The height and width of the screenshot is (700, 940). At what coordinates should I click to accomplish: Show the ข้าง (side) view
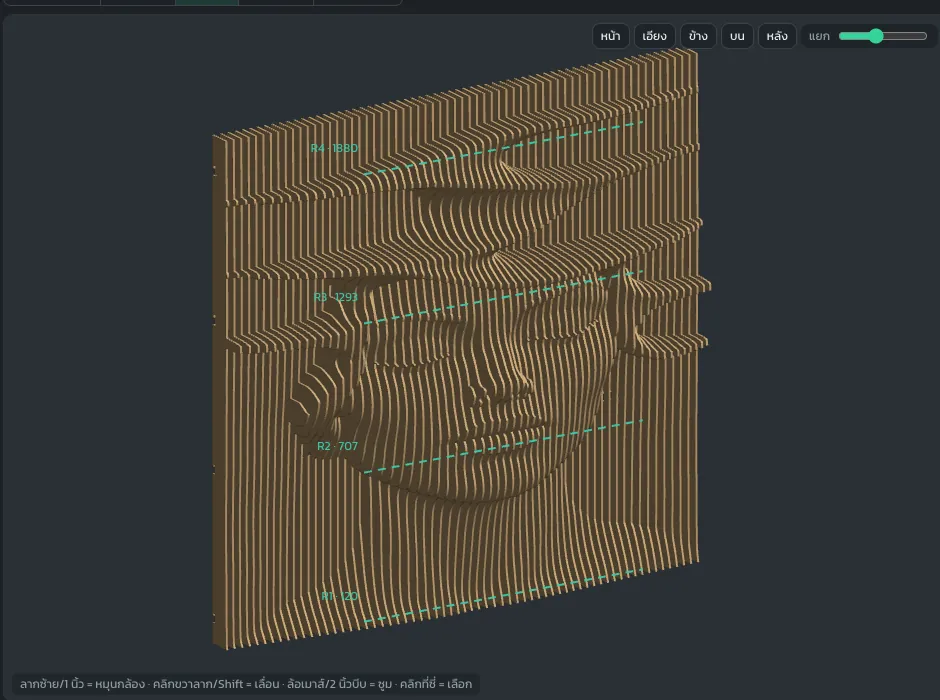(698, 36)
